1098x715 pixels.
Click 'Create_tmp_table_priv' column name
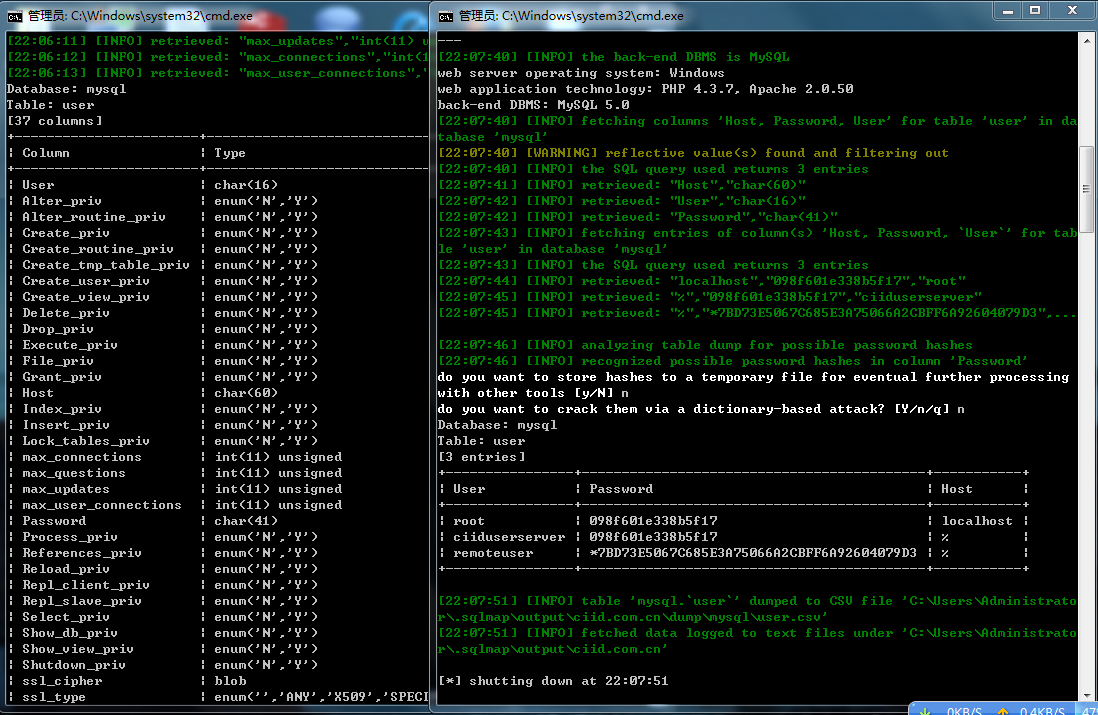[106, 265]
